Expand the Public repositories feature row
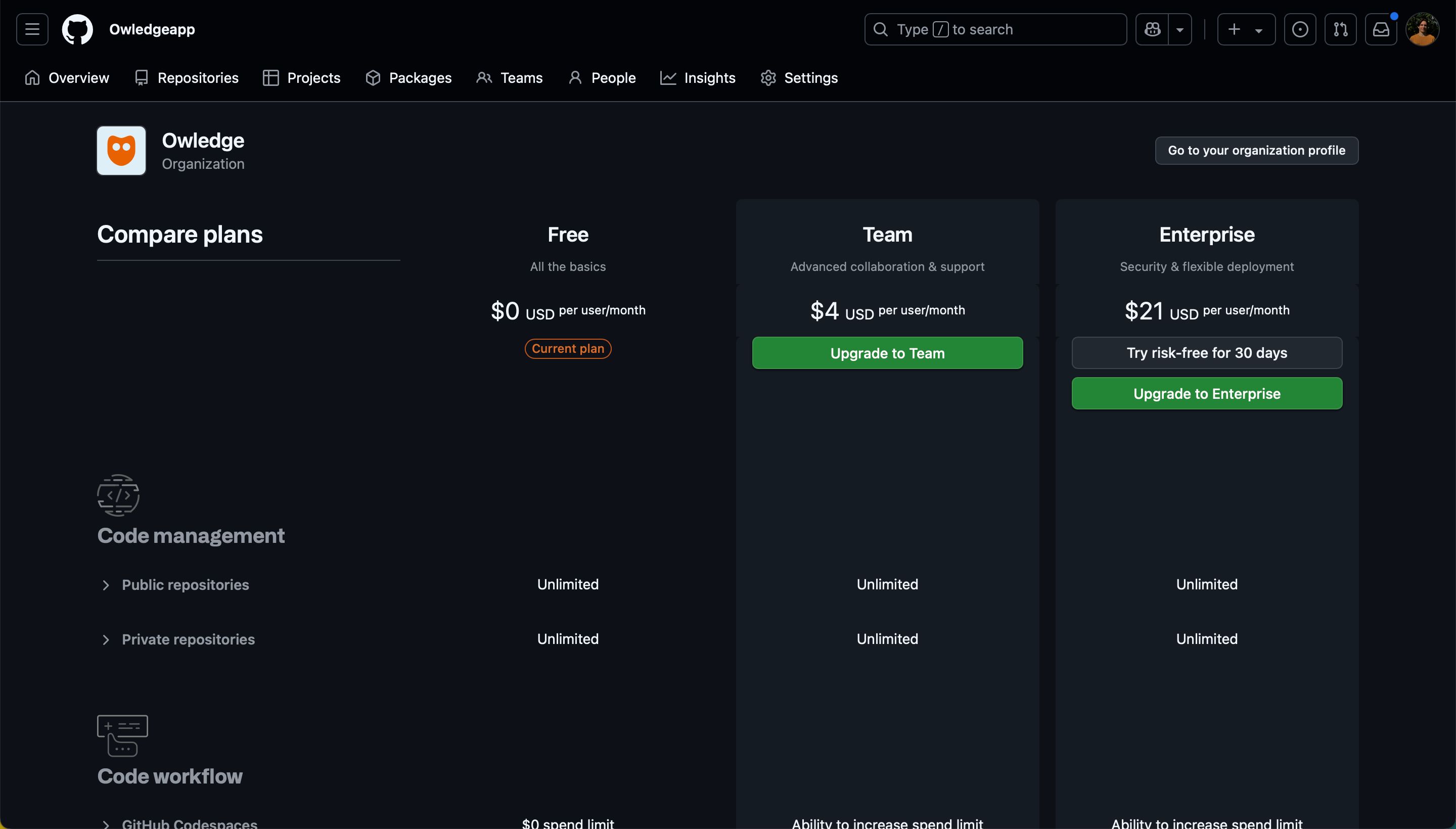The height and width of the screenshot is (829, 1456). tap(107, 584)
